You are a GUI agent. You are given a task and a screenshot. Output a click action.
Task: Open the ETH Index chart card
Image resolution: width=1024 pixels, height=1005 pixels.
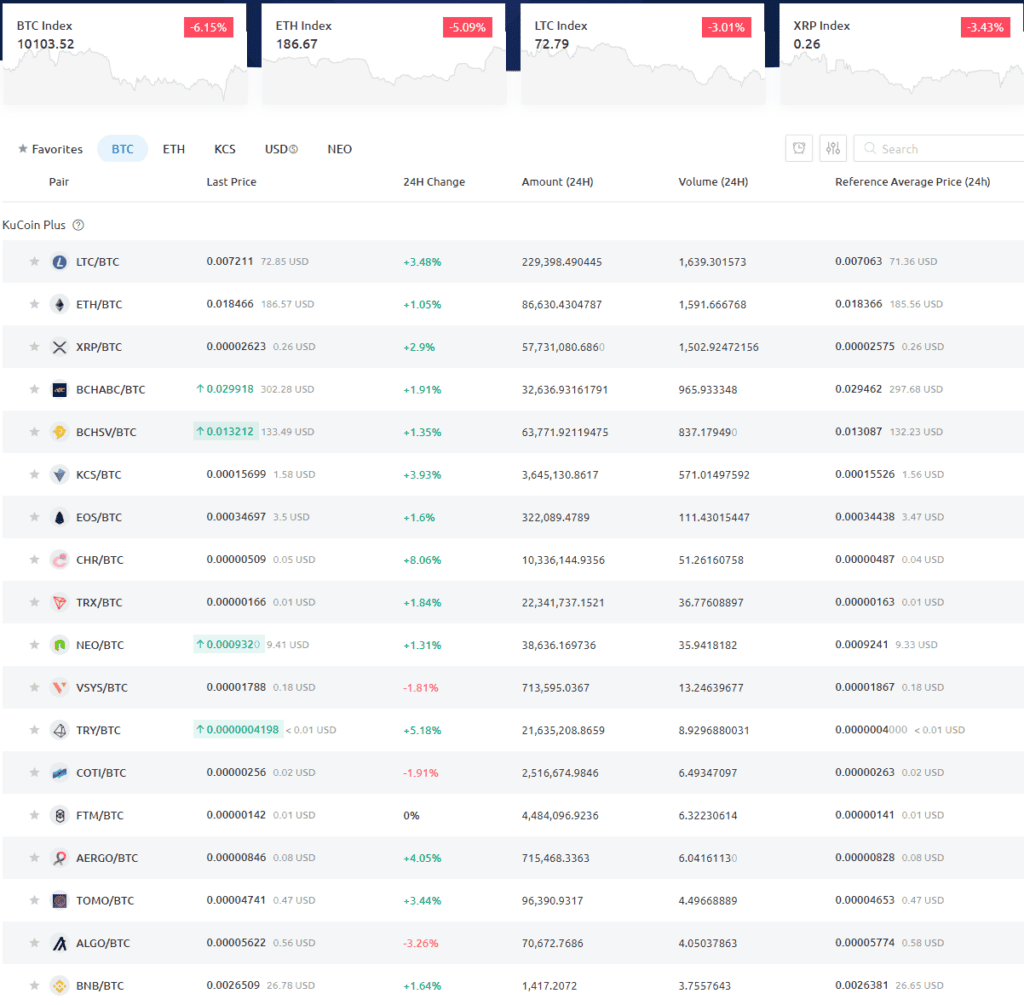384,54
